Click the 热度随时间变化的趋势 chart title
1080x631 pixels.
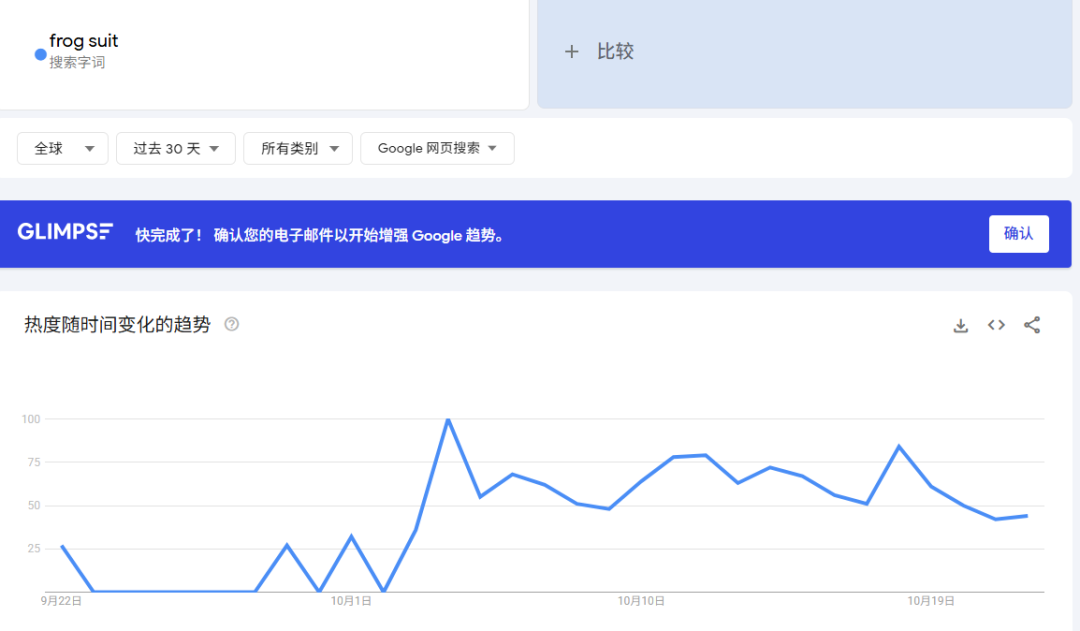pos(118,325)
